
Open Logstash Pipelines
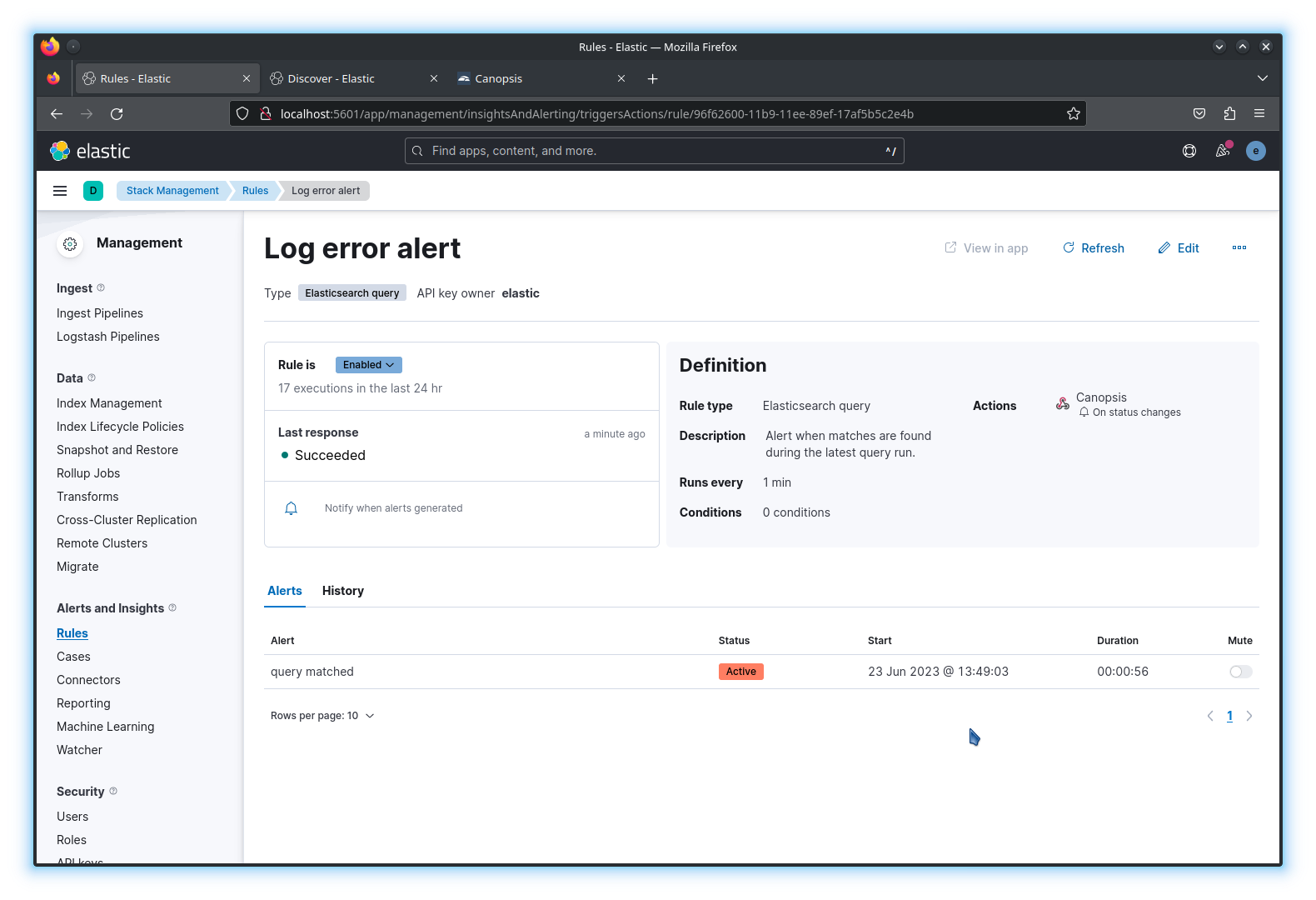click(108, 337)
